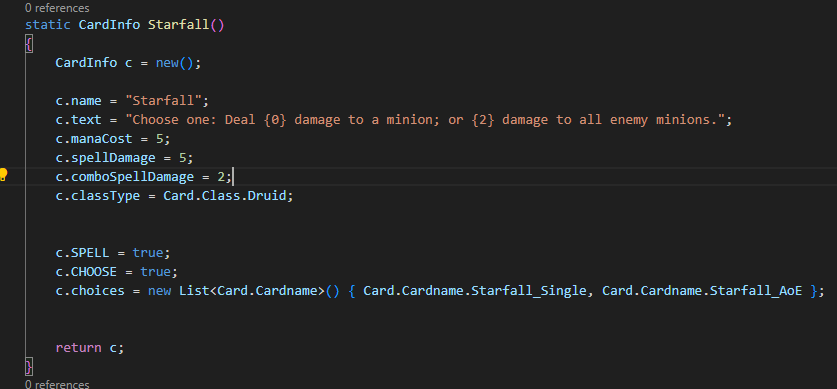Click Card.Cardname.Starfall_AoE in choices list
The image size is (837, 389).
(702, 291)
